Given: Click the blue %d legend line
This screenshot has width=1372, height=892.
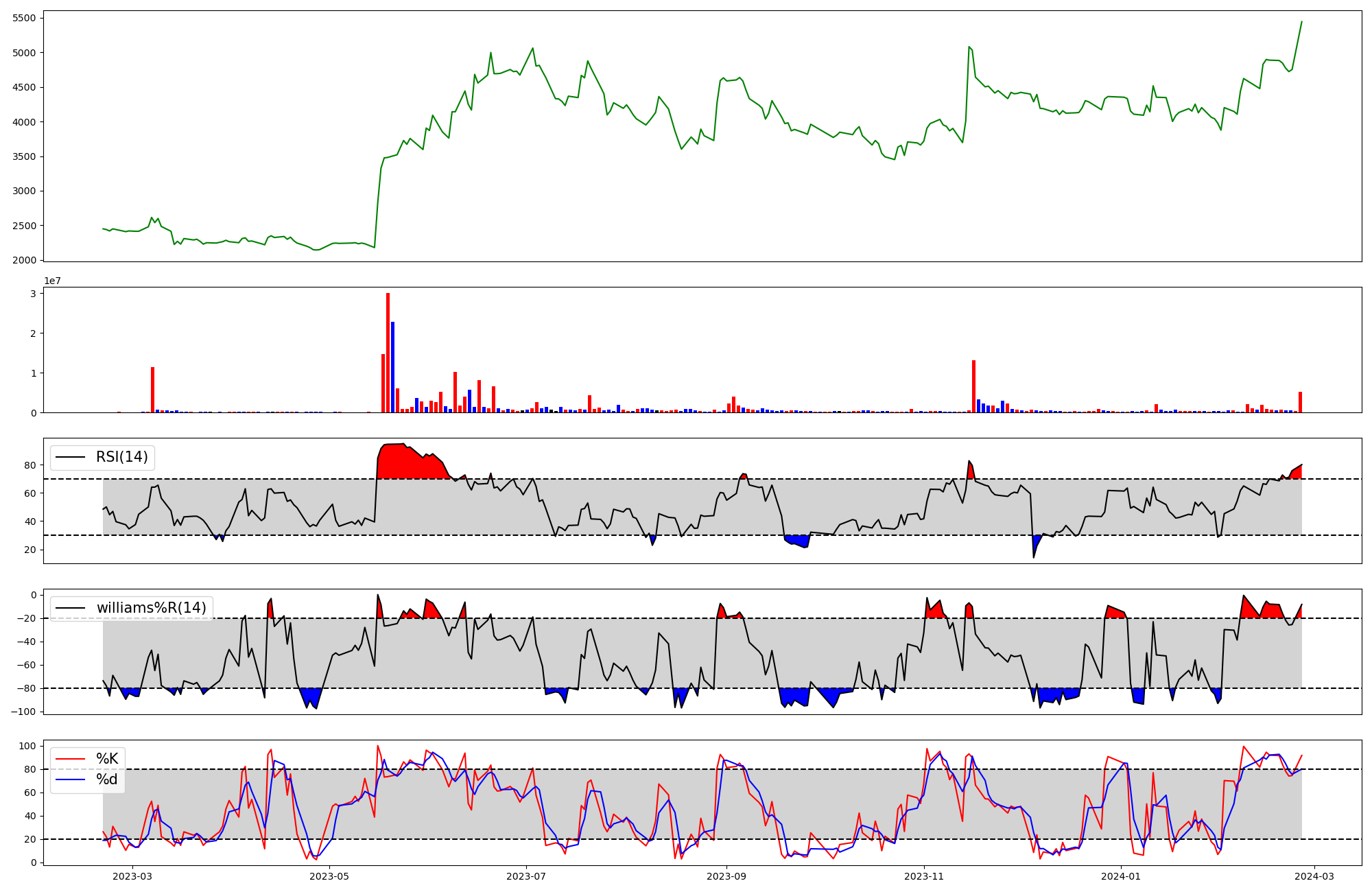Looking at the screenshot, I should [70, 779].
